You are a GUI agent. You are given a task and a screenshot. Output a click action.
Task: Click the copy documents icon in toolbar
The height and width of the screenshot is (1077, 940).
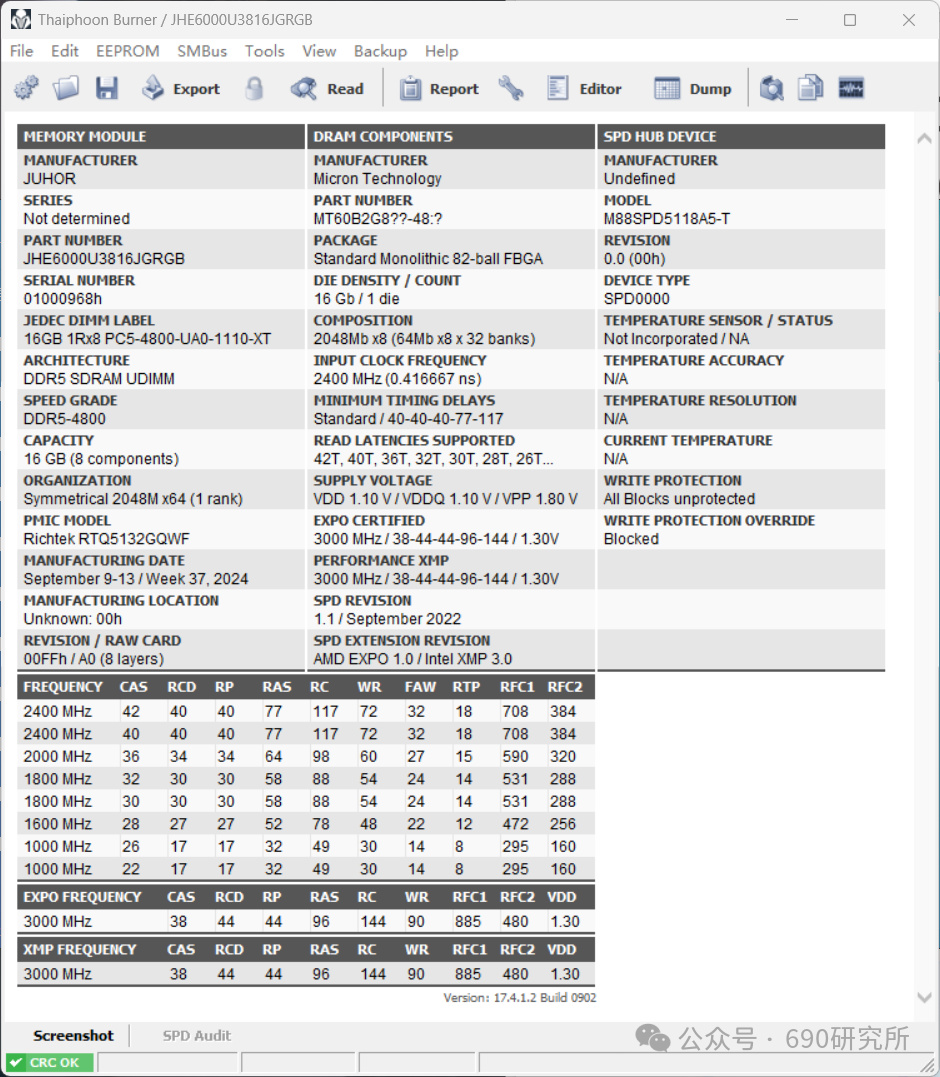click(x=810, y=89)
